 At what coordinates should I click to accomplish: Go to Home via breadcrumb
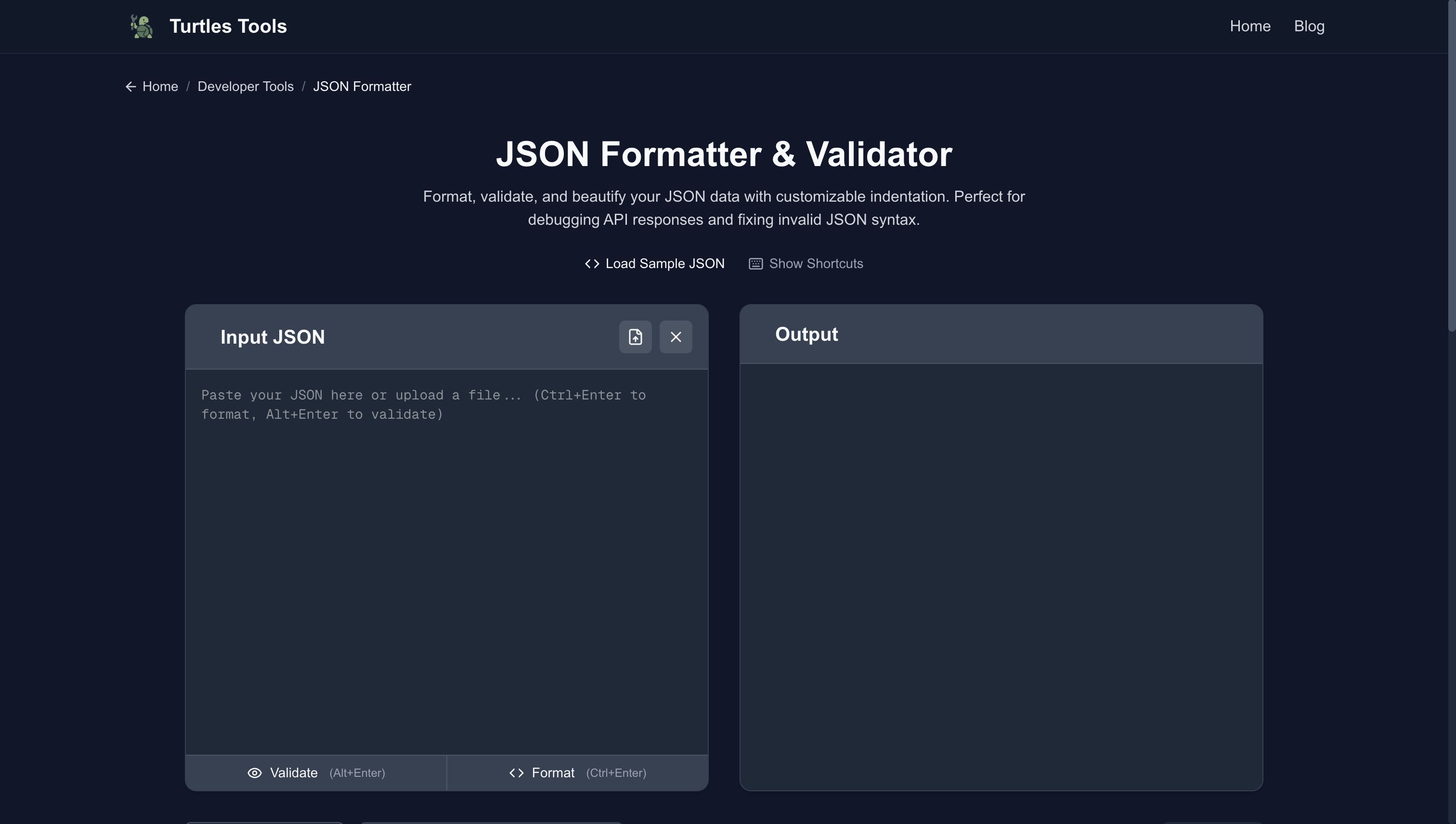[160, 87]
